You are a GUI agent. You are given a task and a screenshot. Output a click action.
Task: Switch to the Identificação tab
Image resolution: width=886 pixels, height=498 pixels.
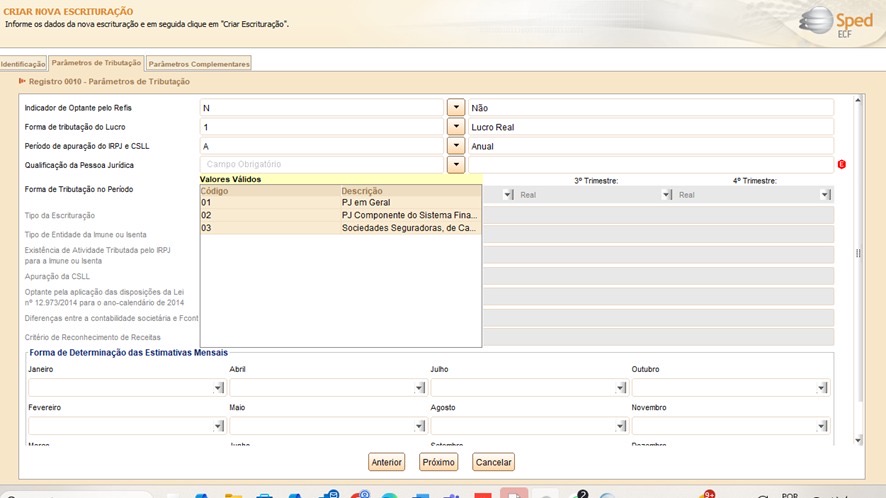pos(23,64)
